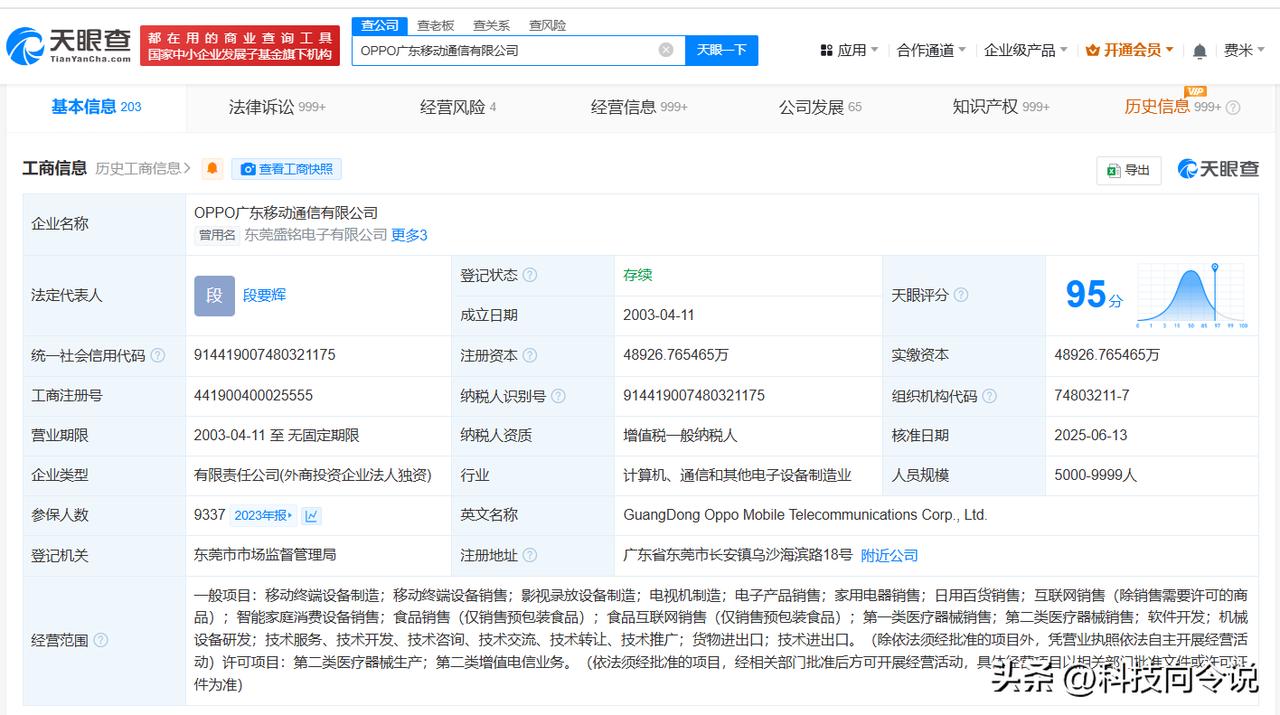Click help icon beside 天眼评分
1280x715 pixels.
961,295
